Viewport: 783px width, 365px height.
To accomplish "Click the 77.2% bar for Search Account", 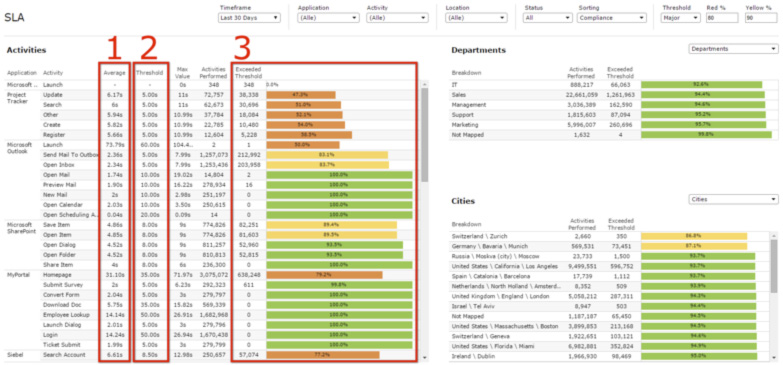I will coord(323,355).
